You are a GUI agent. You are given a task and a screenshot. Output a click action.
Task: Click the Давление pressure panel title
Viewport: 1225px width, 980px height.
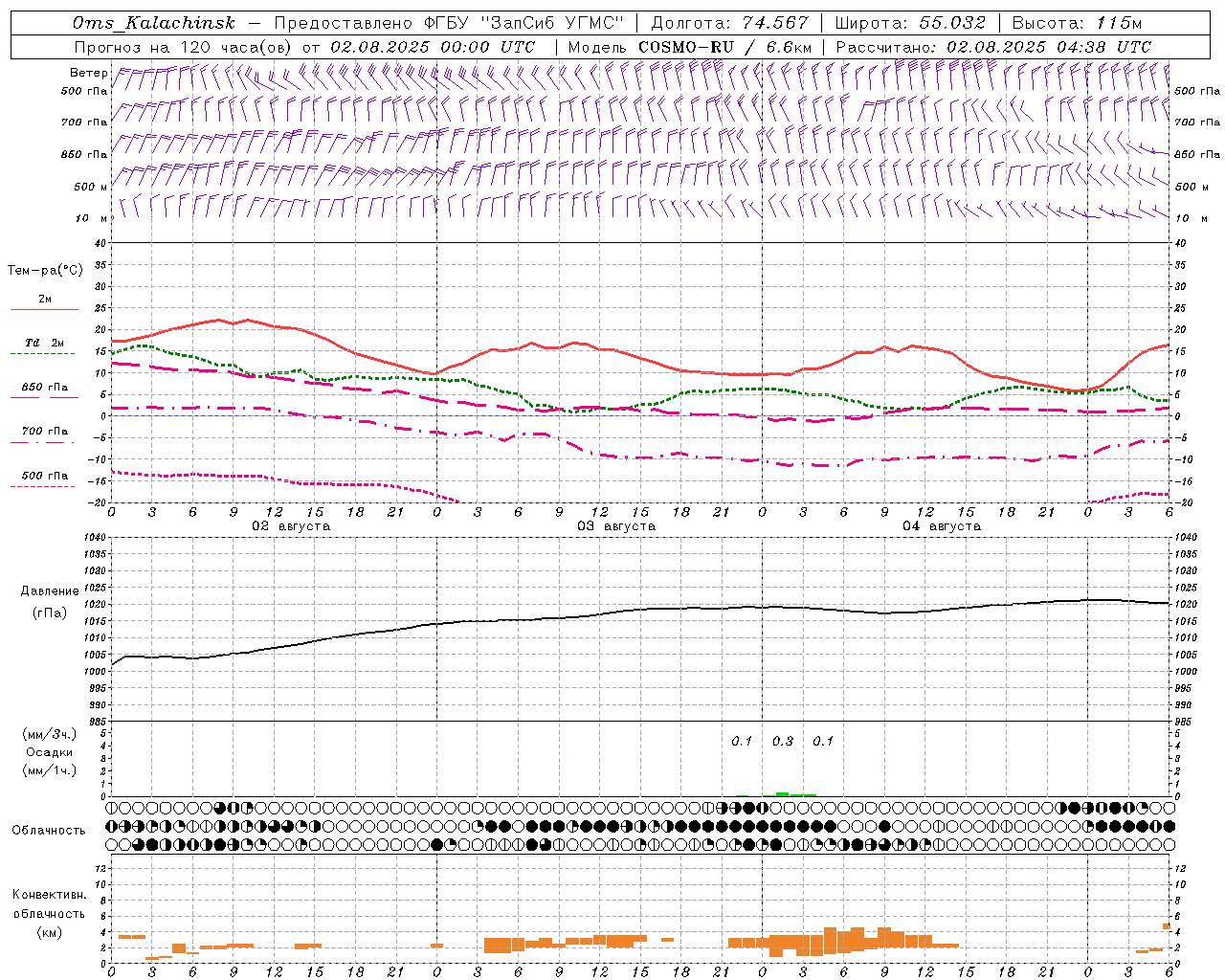tap(50, 591)
